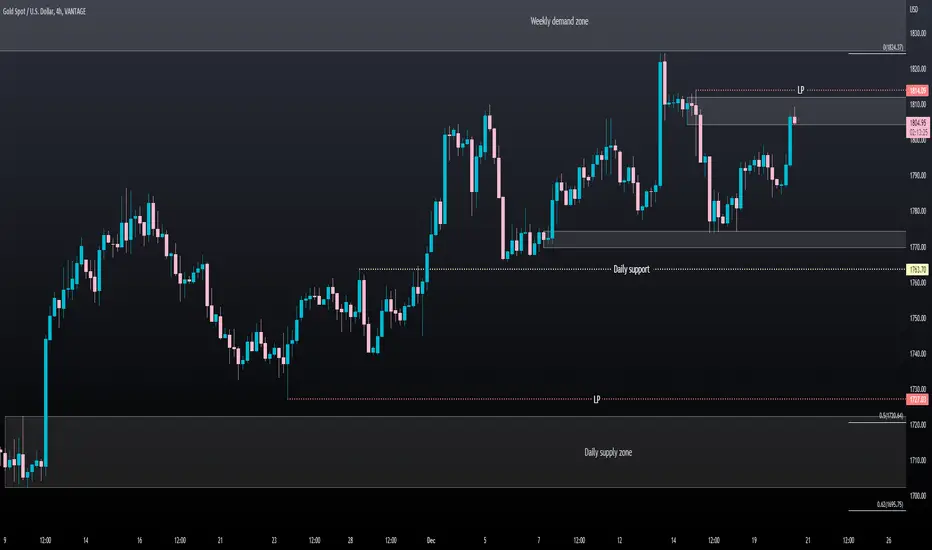Click the red 1814.05 price tag
The height and width of the screenshot is (550, 932).
point(917,90)
